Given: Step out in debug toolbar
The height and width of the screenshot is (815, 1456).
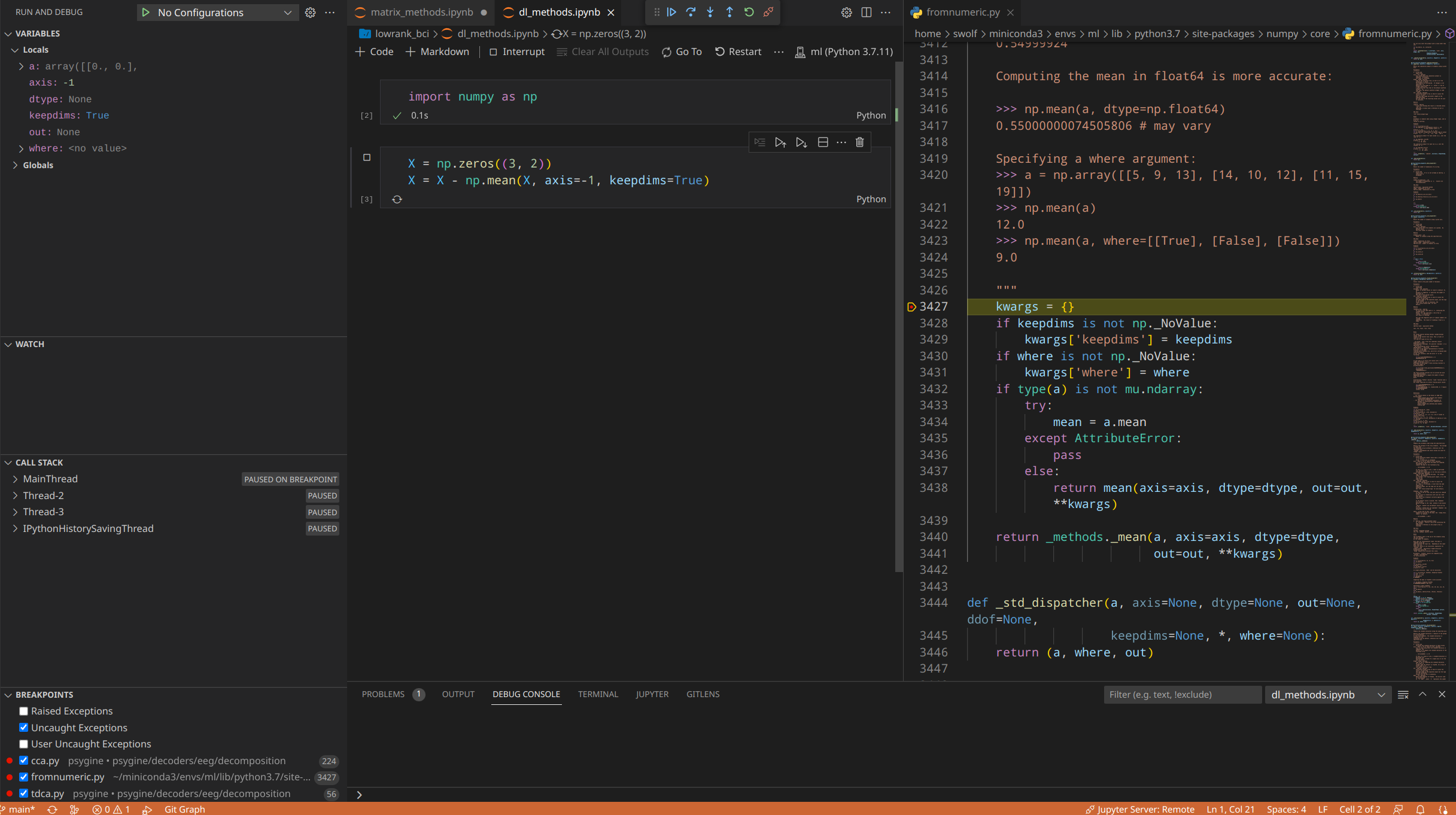Looking at the screenshot, I should [729, 12].
